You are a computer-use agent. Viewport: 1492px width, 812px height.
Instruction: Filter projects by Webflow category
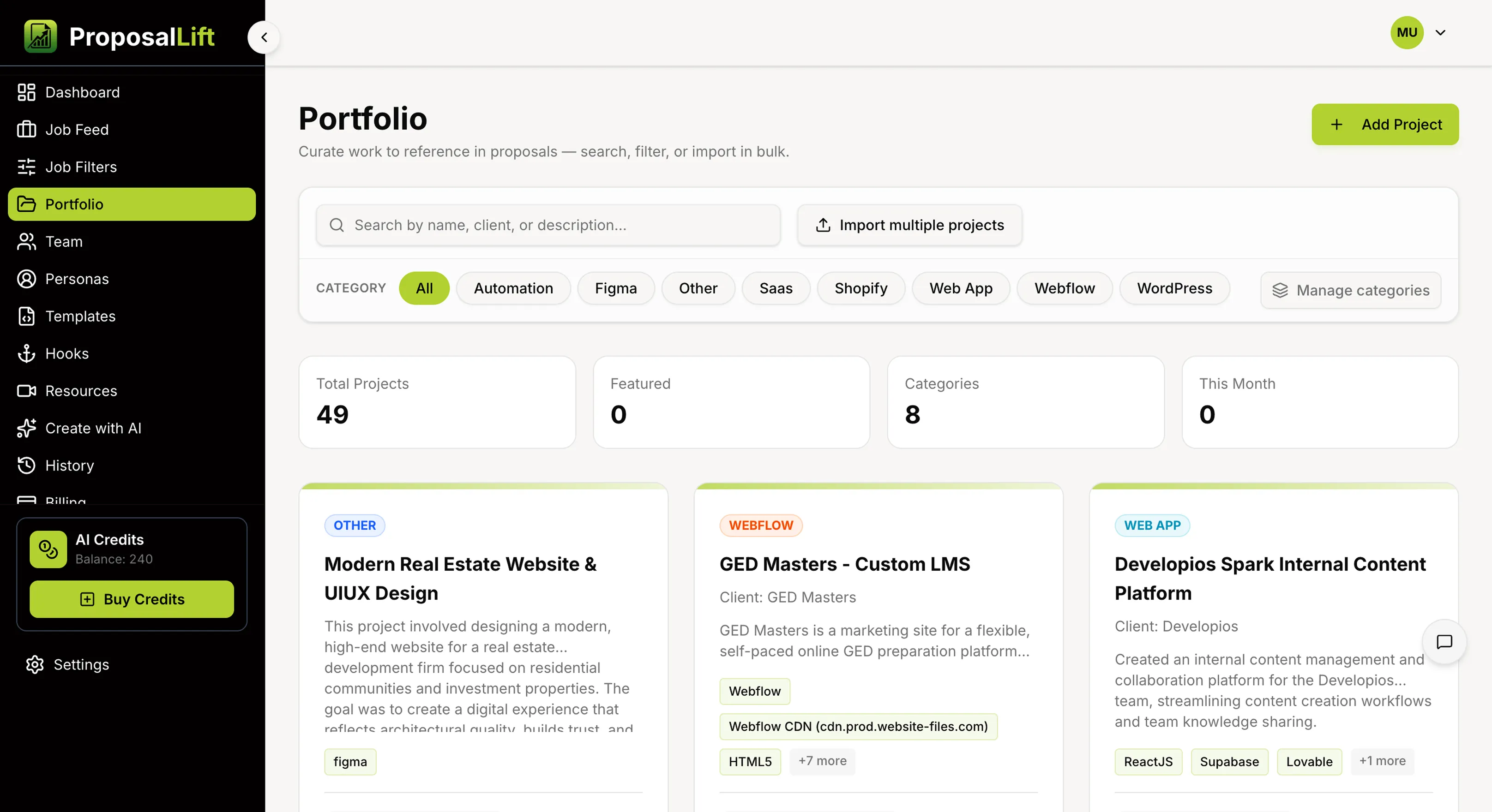coord(1065,288)
